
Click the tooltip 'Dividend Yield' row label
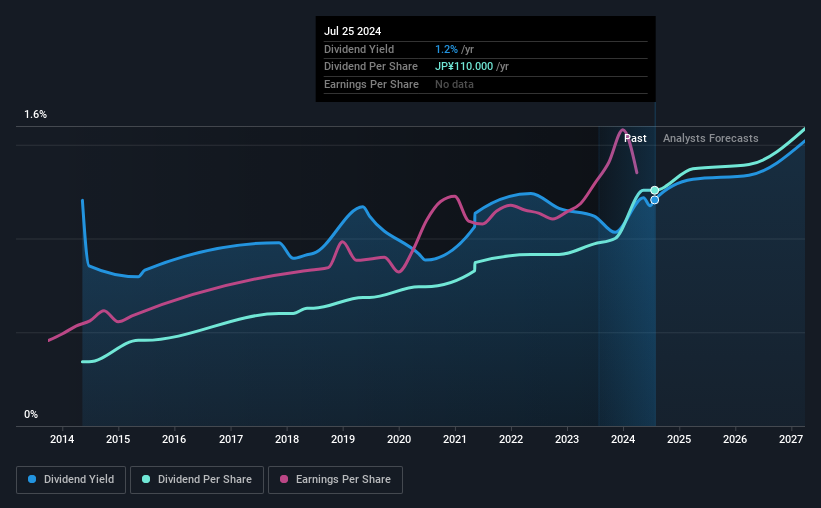(x=359, y=49)
